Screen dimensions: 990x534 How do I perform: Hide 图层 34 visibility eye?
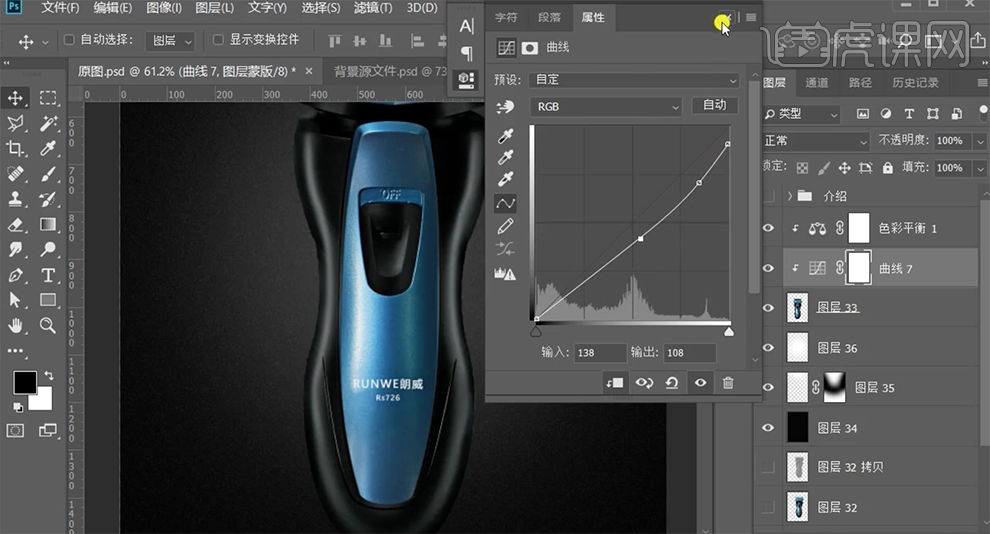768,428
